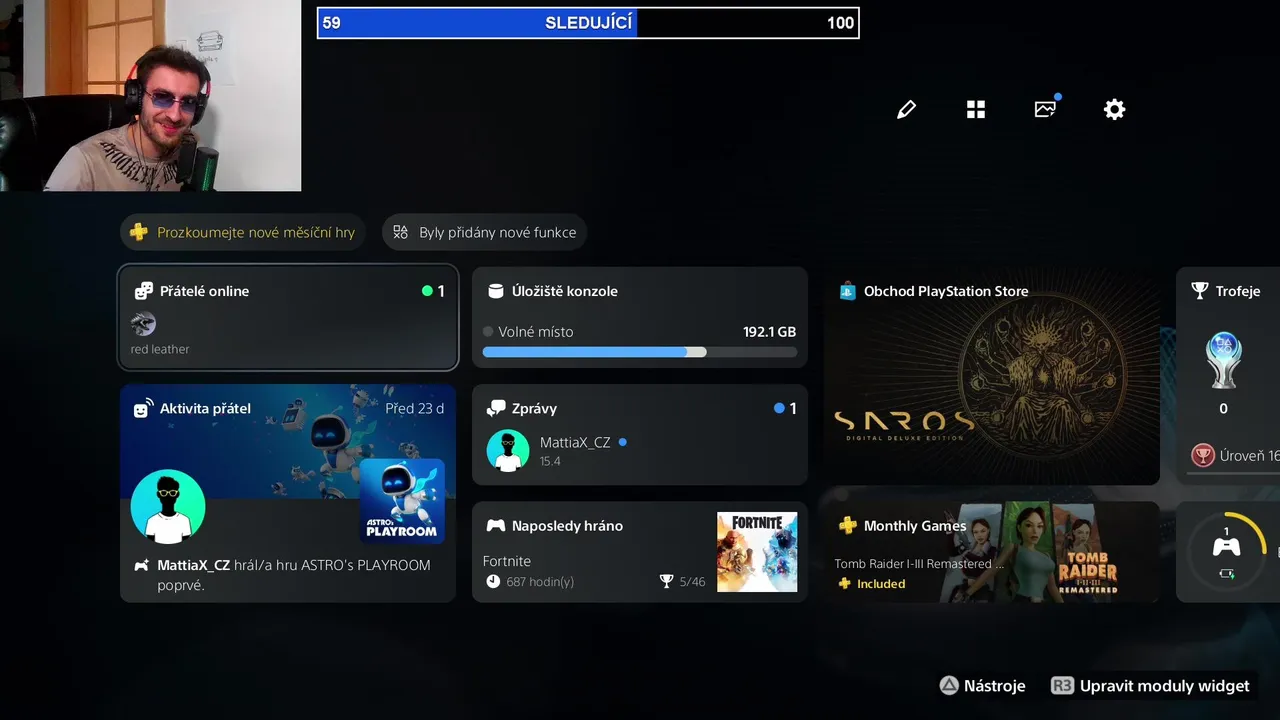Click the storage usage progress bar
Viewport: 1280px width, 720px height.
[640, 352]
